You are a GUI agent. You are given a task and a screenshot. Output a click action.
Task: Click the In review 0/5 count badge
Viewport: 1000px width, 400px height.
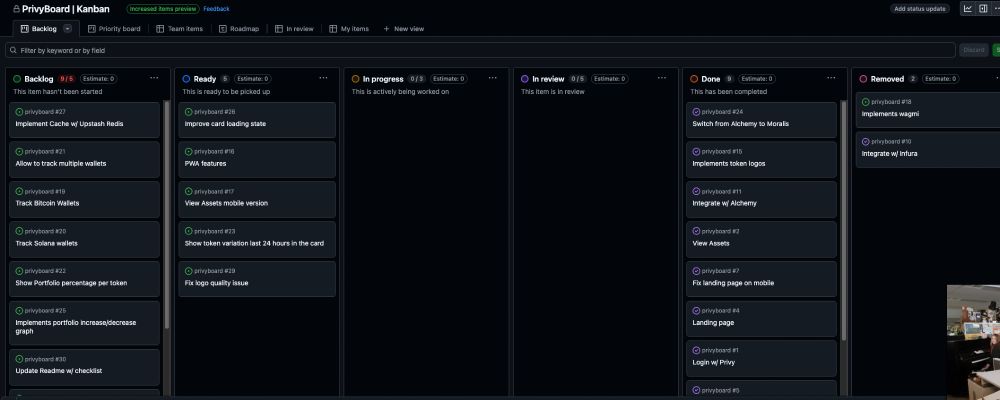578,79
